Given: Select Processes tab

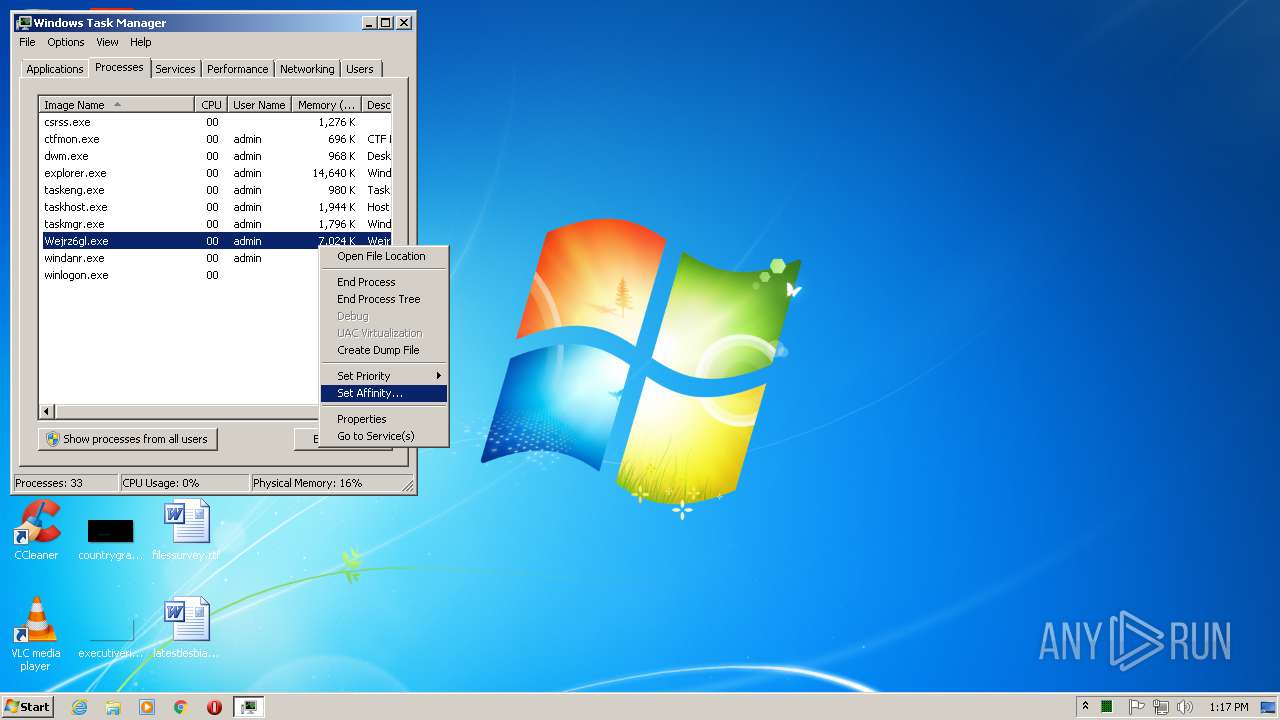Looking at the screenshot, I should click(x=119, y=67).
